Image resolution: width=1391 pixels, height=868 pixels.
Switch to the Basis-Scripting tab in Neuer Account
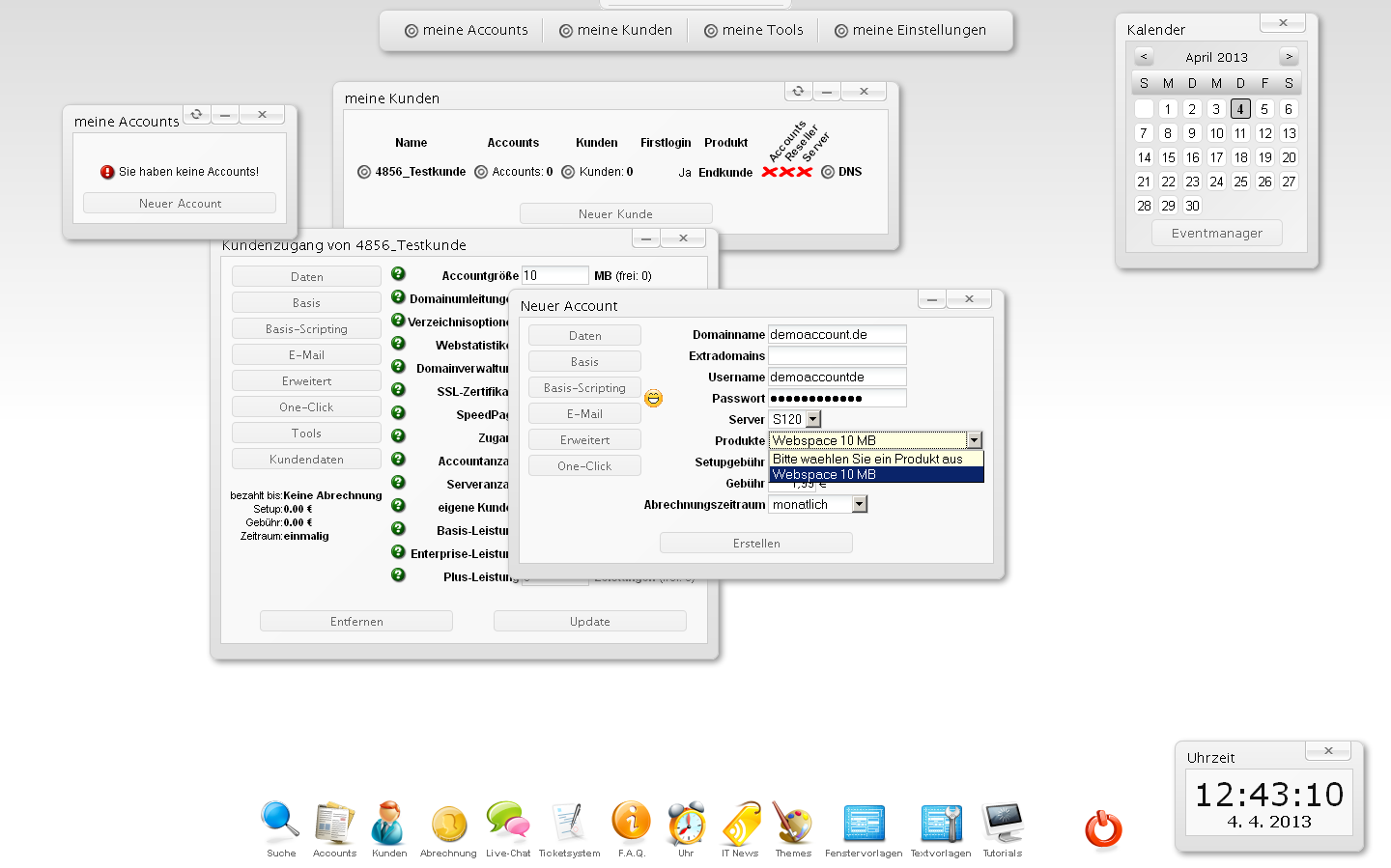tap(583, 387)
